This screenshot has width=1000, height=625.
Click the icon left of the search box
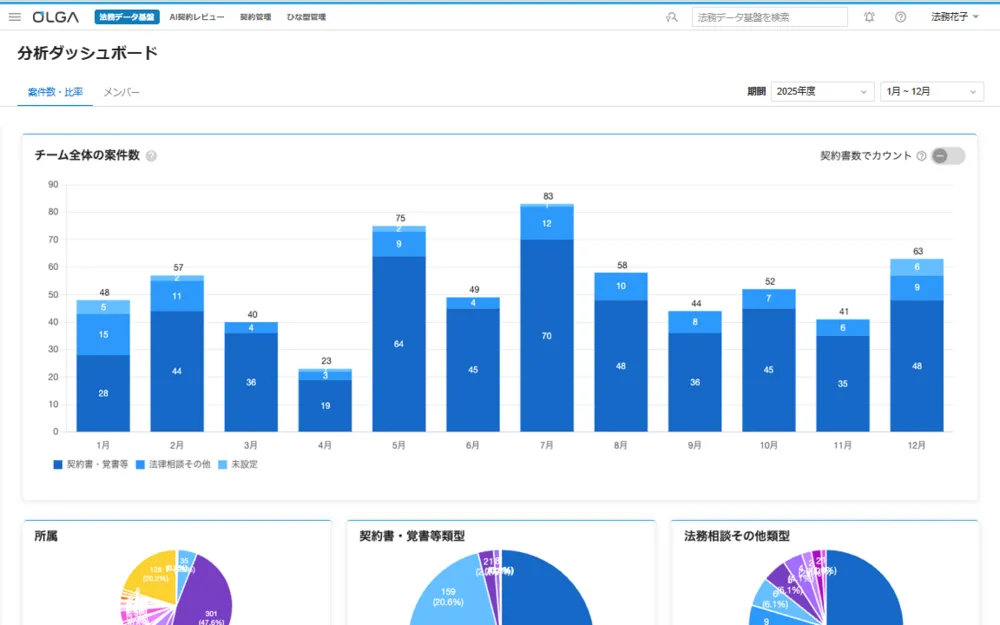tap(671, 17)
